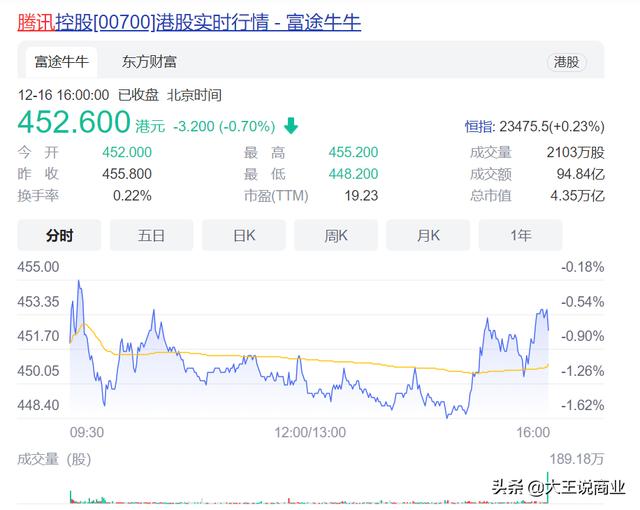Screen dimensions: 640x510
Task: Click the -0.54% percentage axis label
Action: 582,302
